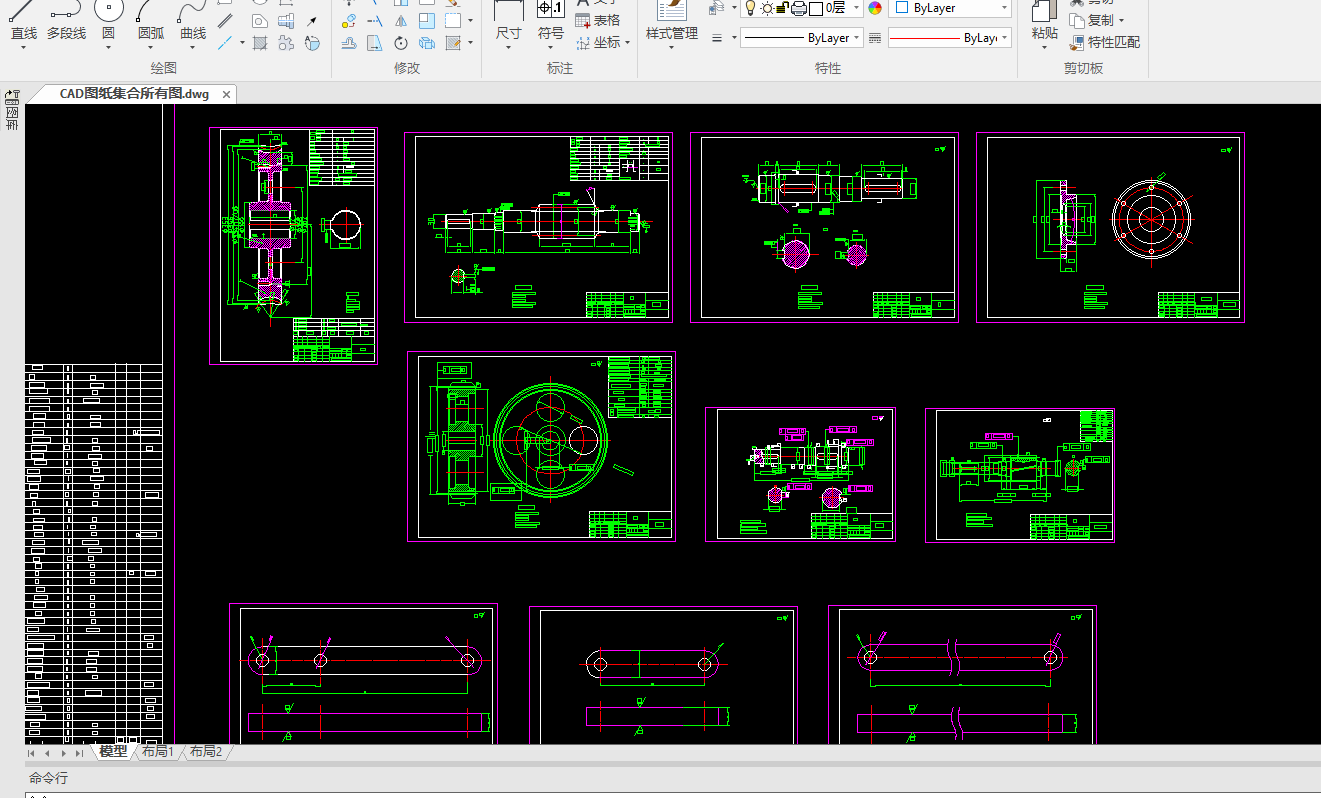Image resolution: width=1321 pixels, height=798 pixels.
Task: Click the double parallel line multiline icon
Action: click(225, 21)
